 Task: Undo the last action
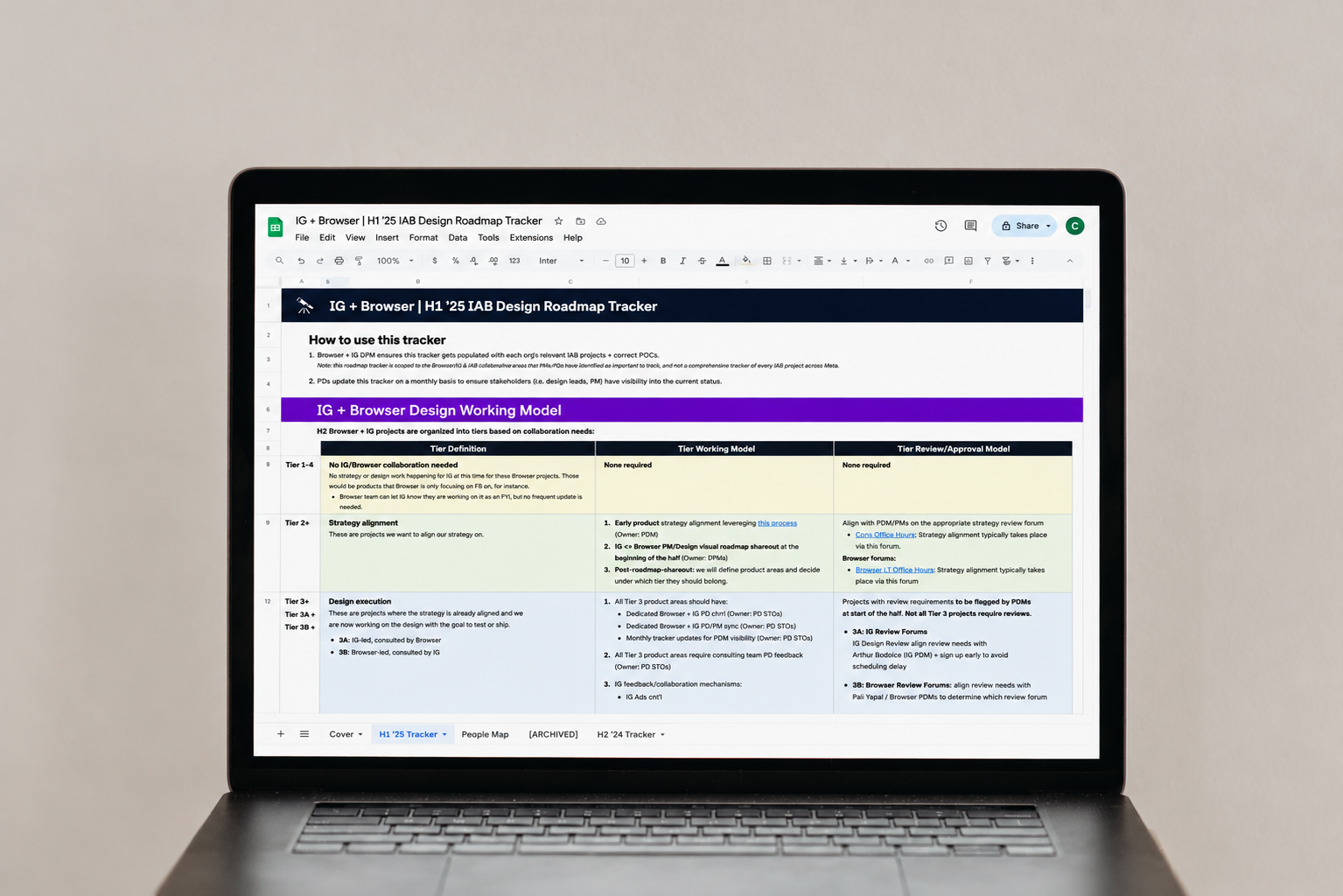[x=301, y=261]
